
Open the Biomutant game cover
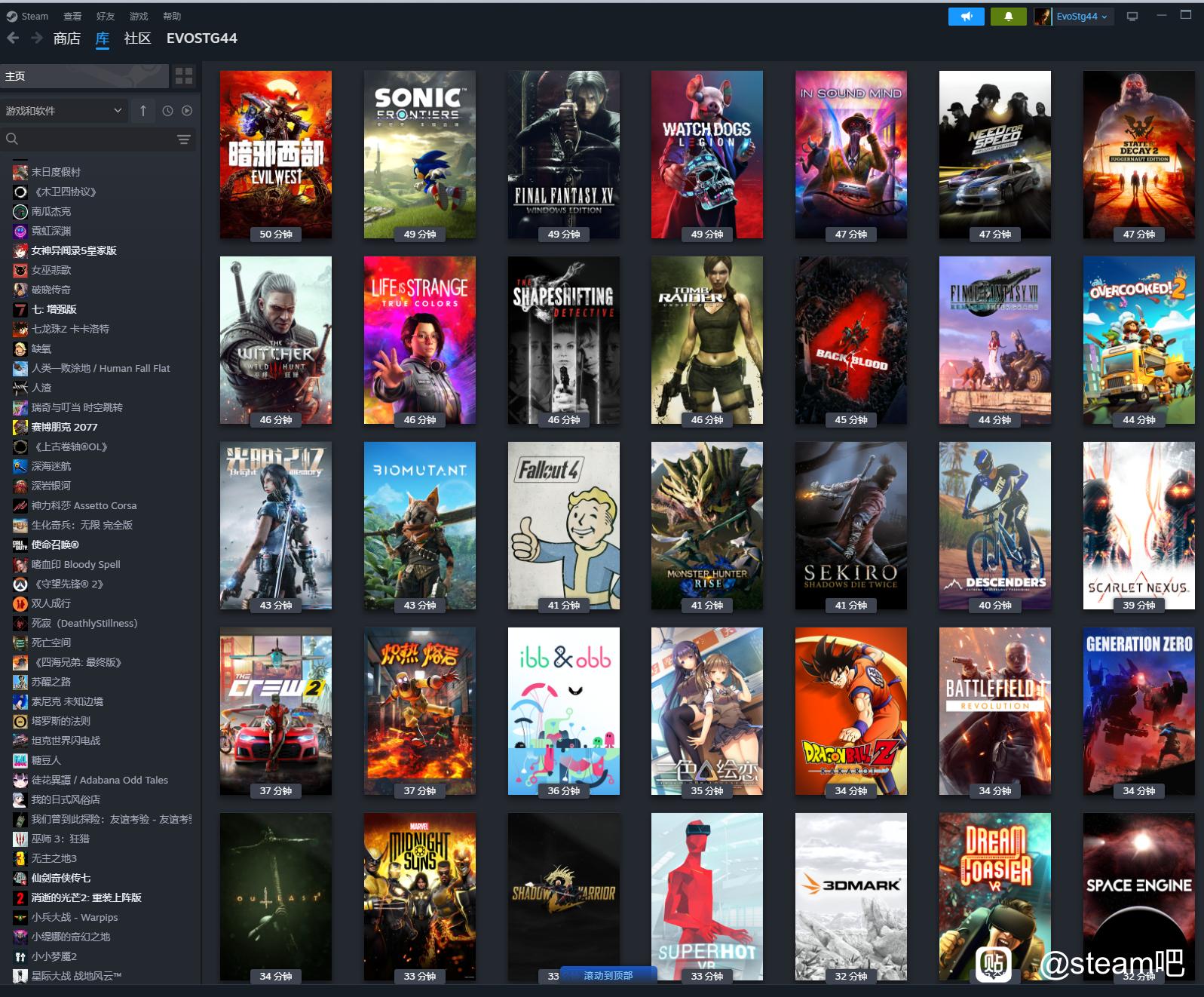420,526
